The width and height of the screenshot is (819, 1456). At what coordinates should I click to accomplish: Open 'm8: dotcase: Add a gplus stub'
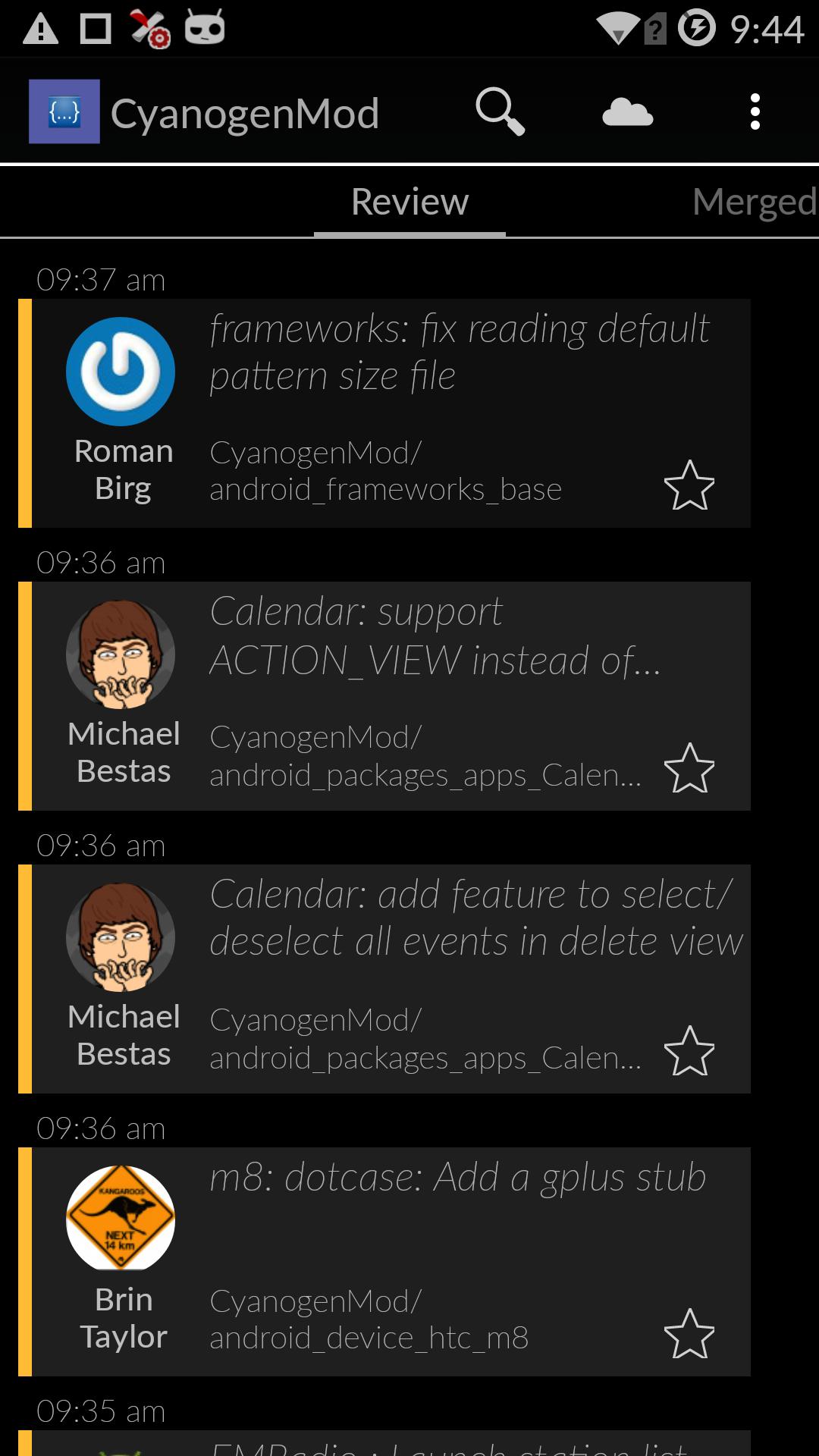[x=457, y=1178]
